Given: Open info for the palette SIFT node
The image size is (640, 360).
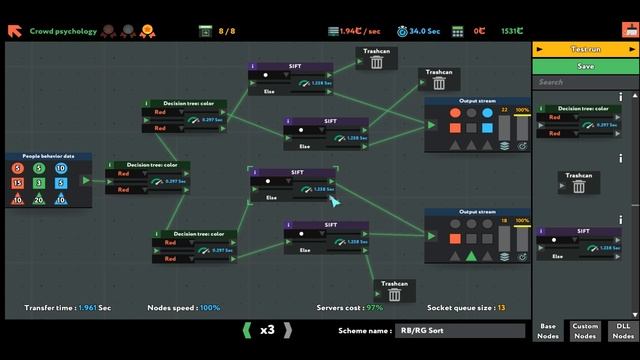Looking at the screenshot, I should 621,220.
